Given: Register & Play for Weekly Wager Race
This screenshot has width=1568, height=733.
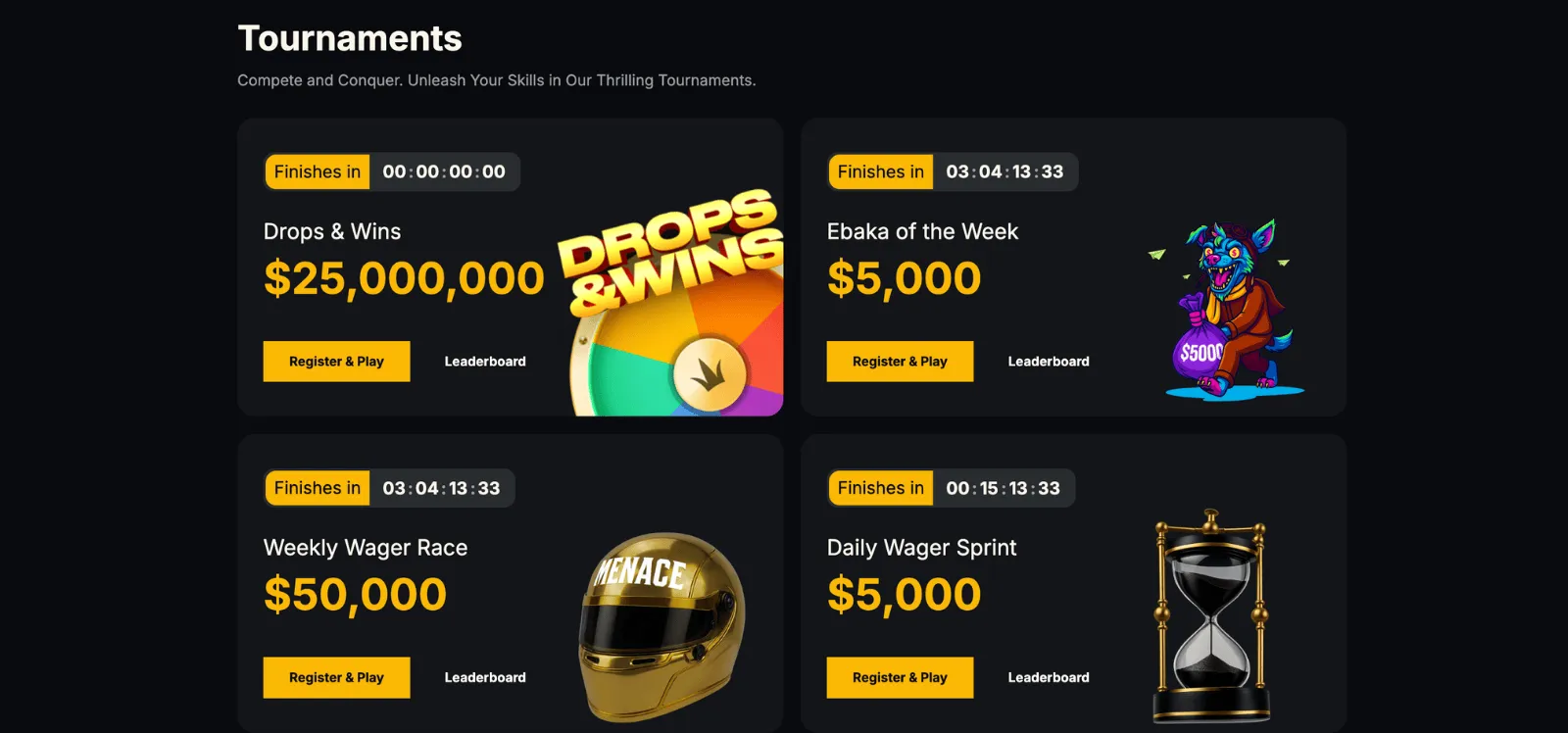Looking at the screenshot, I should tap(336, 678).
